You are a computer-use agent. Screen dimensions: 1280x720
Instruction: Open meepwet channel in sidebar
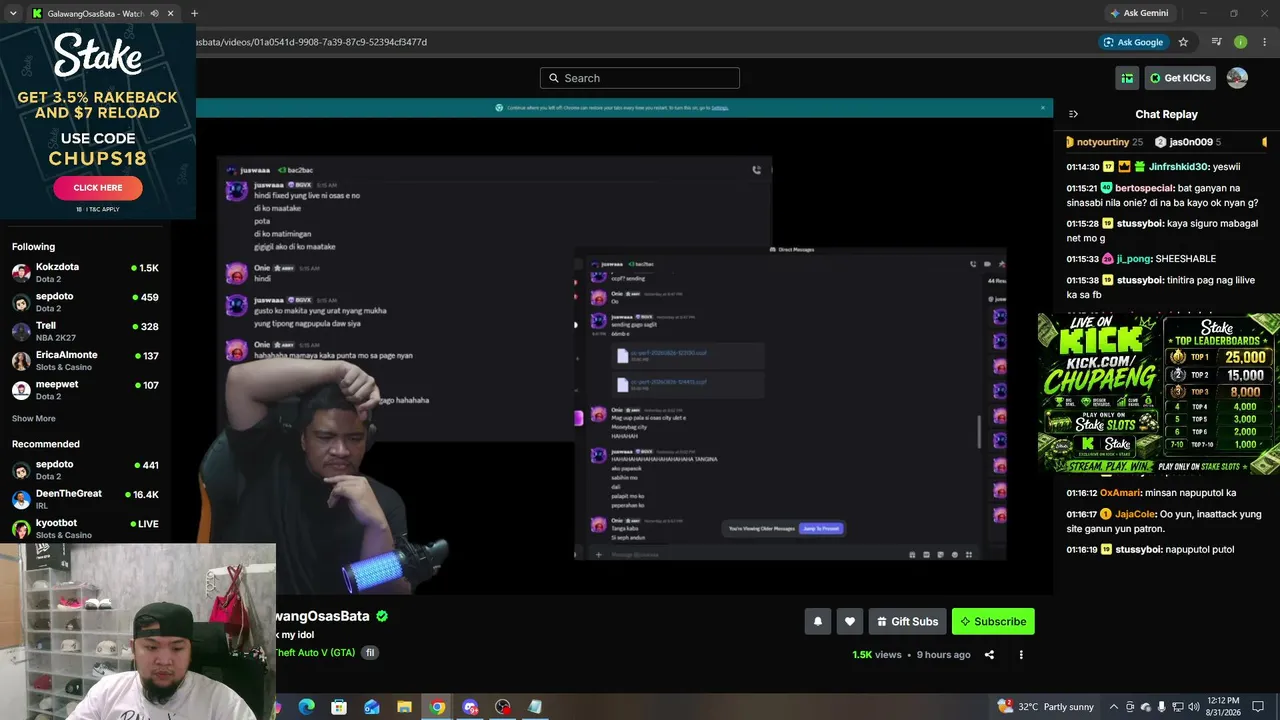tap(85, 389)
